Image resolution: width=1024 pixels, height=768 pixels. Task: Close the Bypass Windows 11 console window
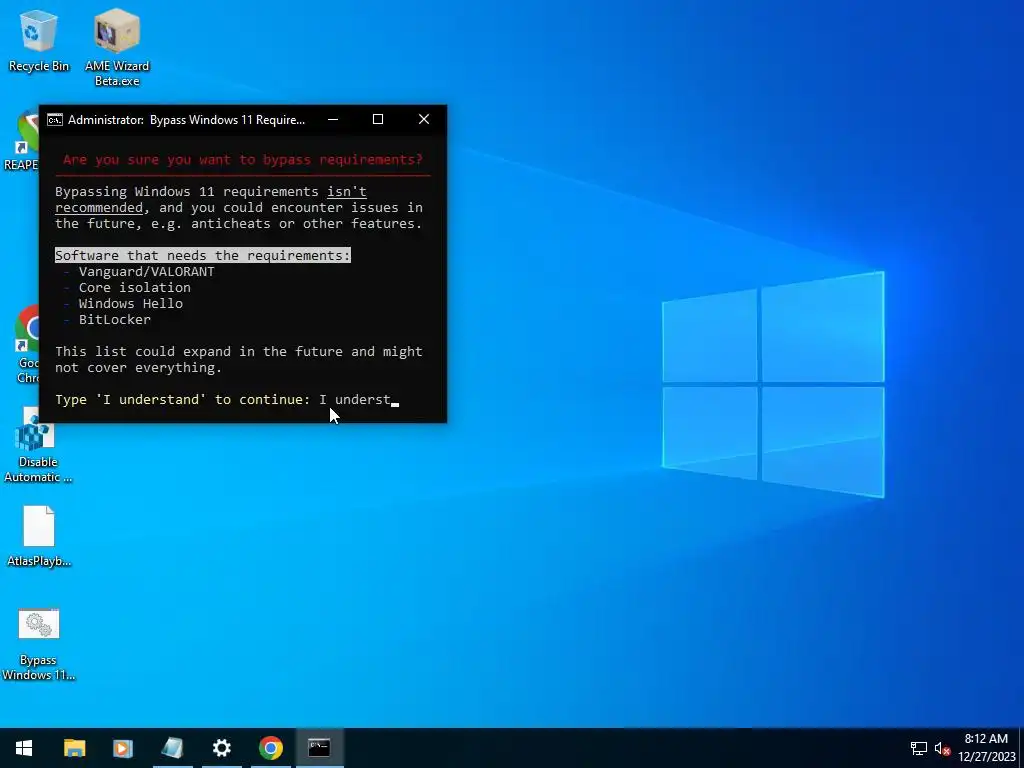coord(424,120)
